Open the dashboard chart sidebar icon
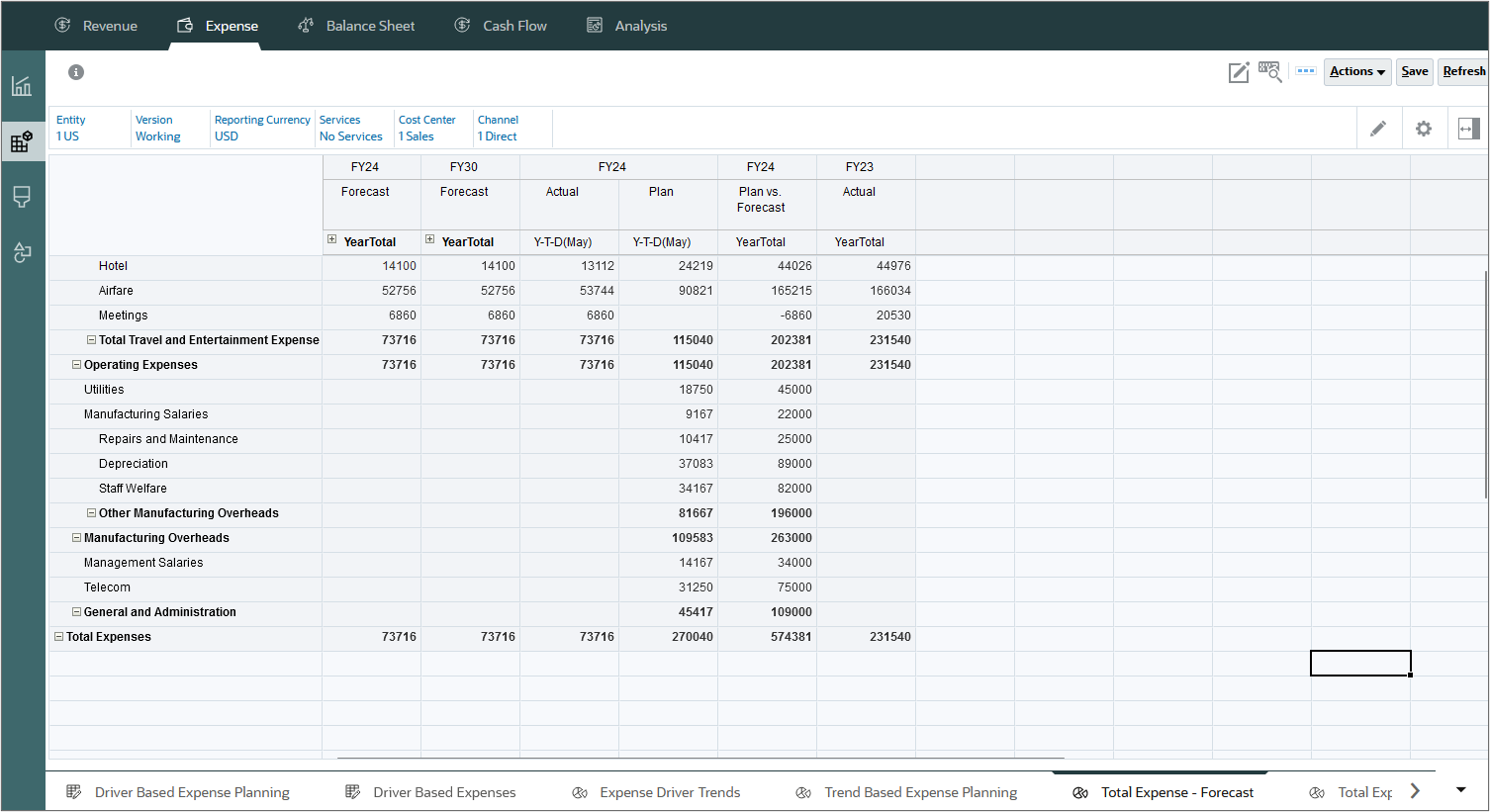Image resolution: width=1490 pixels, height=812 pixels. pos(22,86)
